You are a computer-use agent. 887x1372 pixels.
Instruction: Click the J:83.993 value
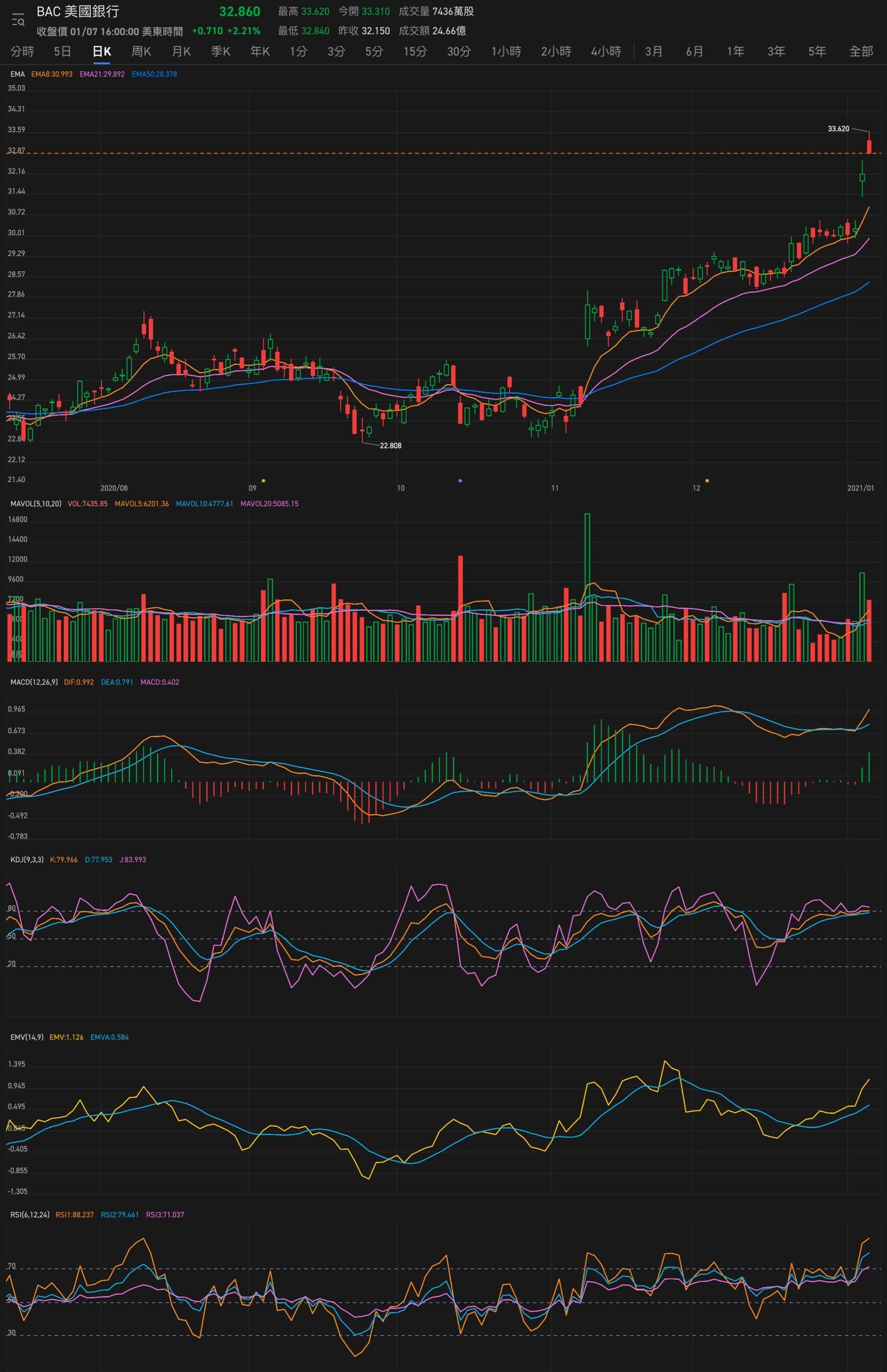(x=132, y=860)
